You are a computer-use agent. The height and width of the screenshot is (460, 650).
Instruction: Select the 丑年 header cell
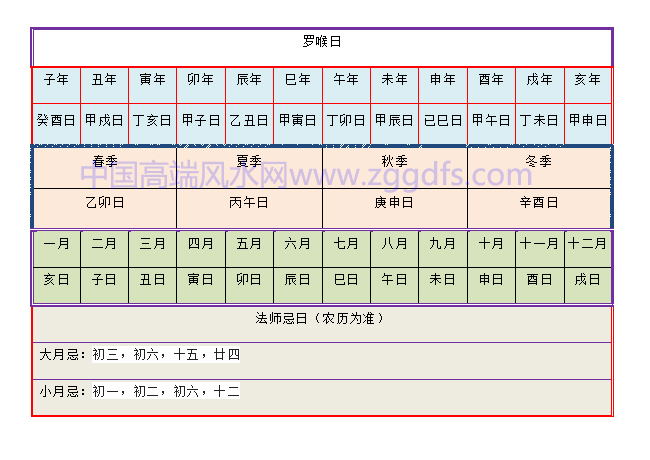[104, 85]
